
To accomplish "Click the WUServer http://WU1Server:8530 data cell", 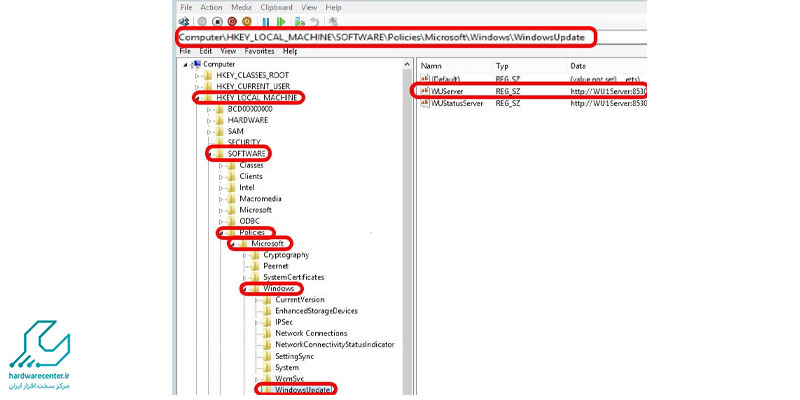I will (x=608, y=91).
